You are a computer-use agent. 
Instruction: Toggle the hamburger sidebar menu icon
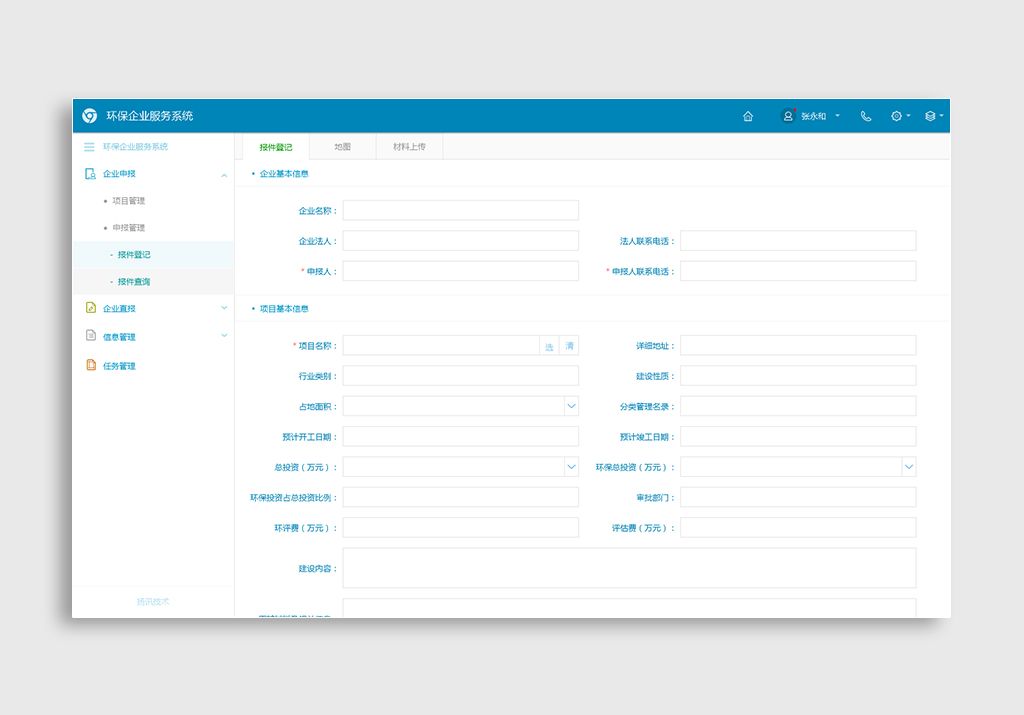[x=89, y=147]
